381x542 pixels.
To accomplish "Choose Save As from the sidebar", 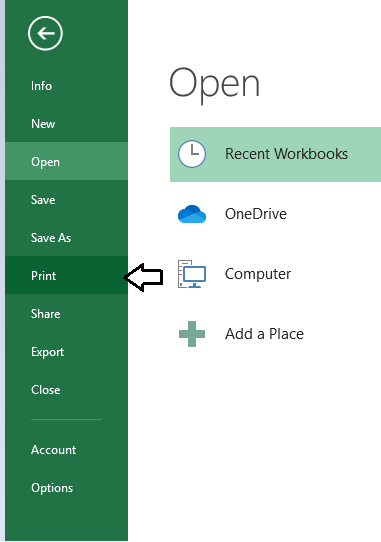I will pyautogui.click(x=66, y=237).
